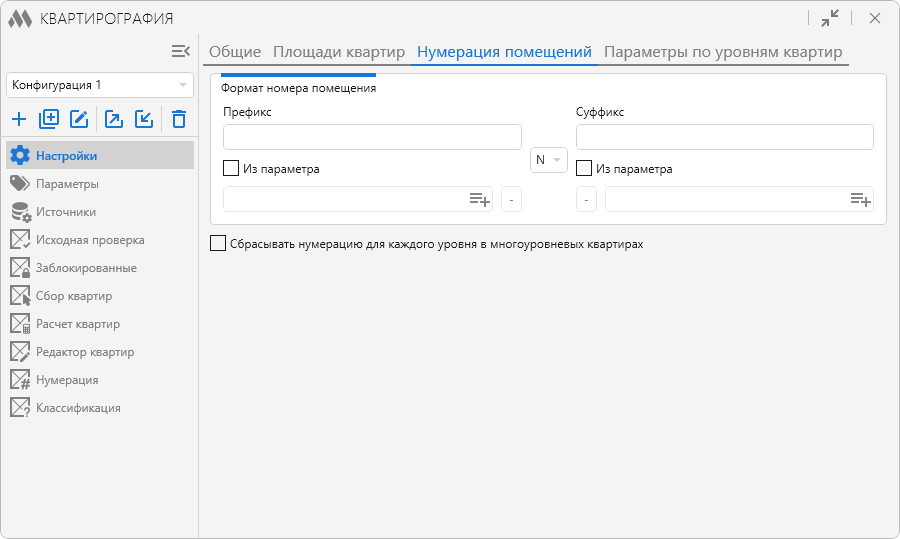Click the edit configuration pencil icon
Image resolution: width=900 pixels, height=539 pixels.
click(79, 120)
